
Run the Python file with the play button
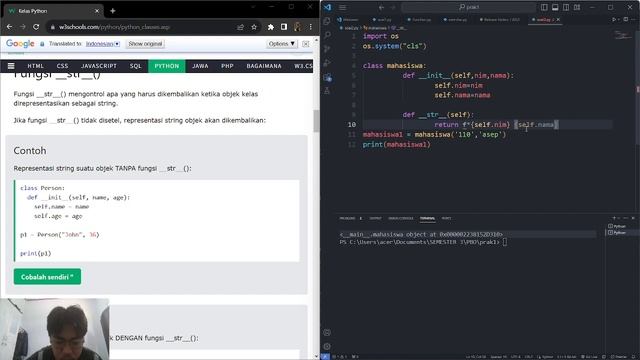[613, 19]
